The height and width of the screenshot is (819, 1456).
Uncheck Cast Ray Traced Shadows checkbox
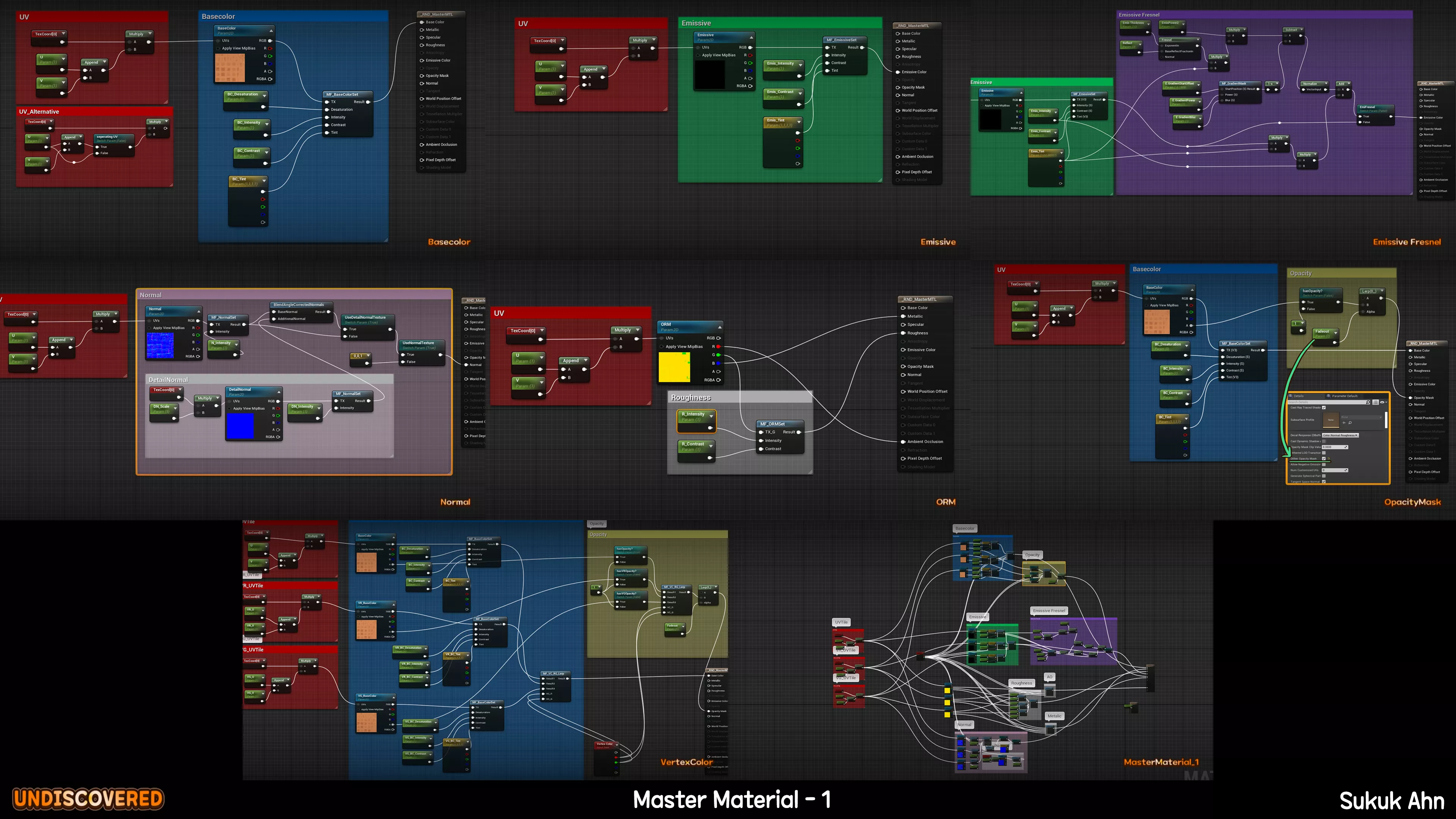1324,408
